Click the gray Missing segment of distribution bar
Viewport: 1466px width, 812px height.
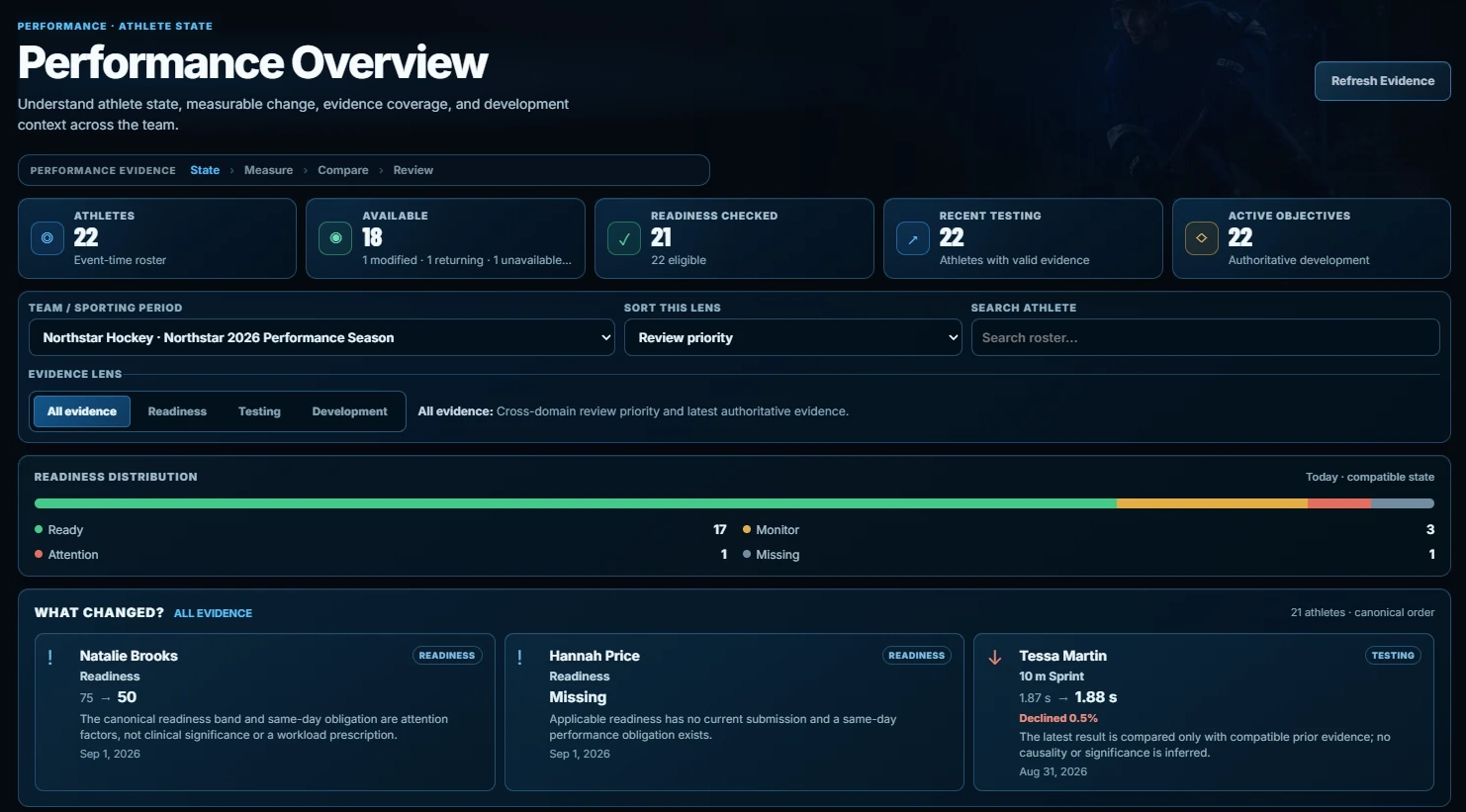[x=1403, y=503]
